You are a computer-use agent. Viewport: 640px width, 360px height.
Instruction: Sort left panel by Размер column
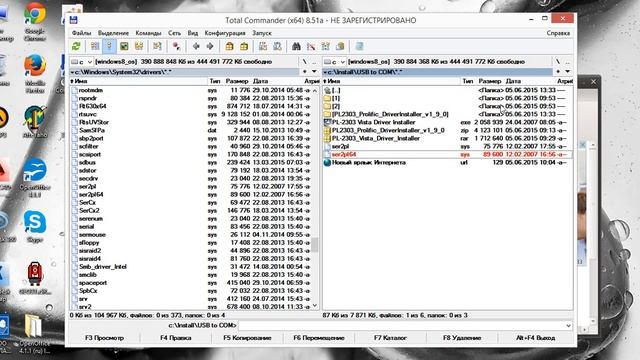point(237,81)
